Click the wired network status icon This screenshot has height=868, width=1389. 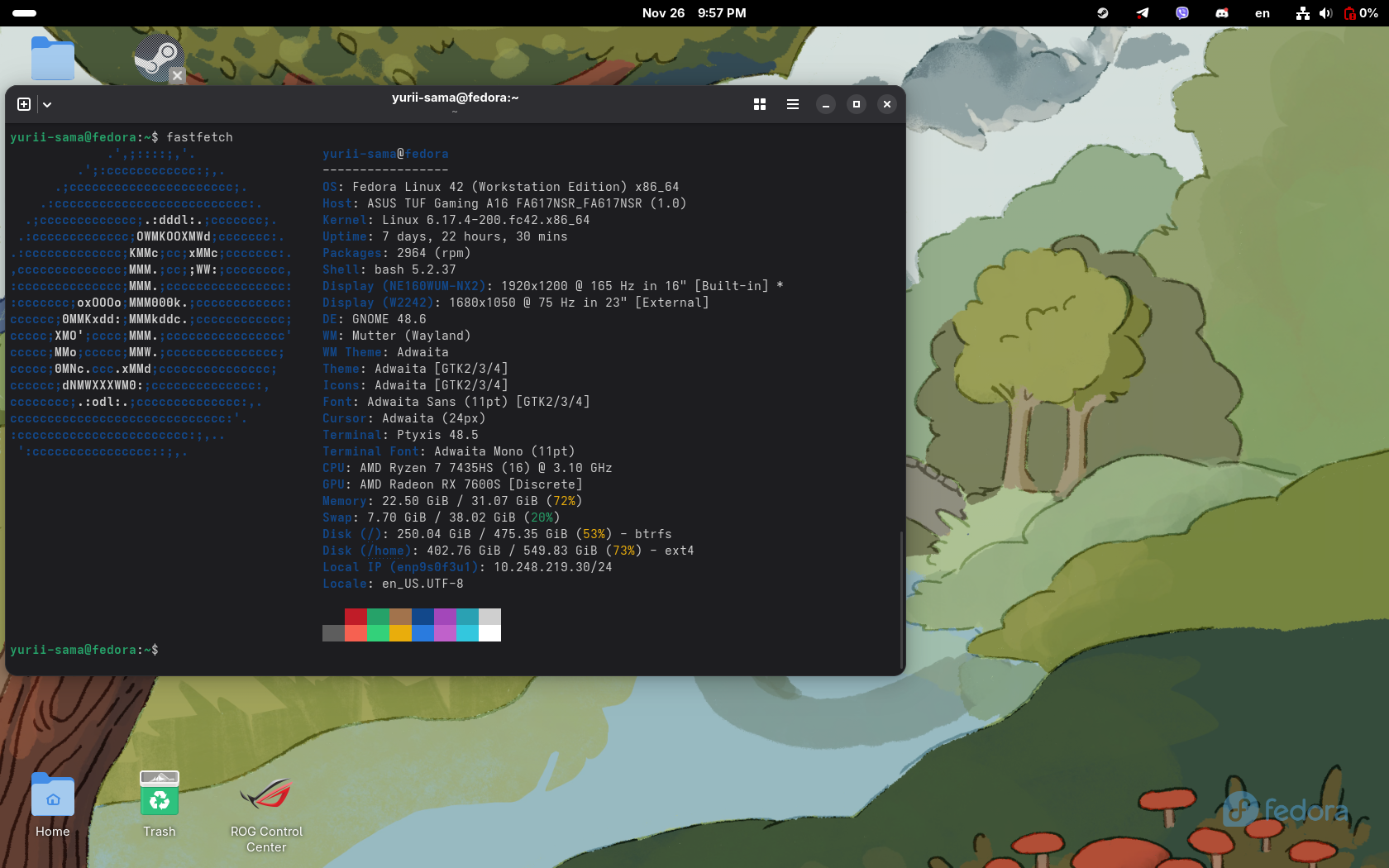(x=1303, y=13)
